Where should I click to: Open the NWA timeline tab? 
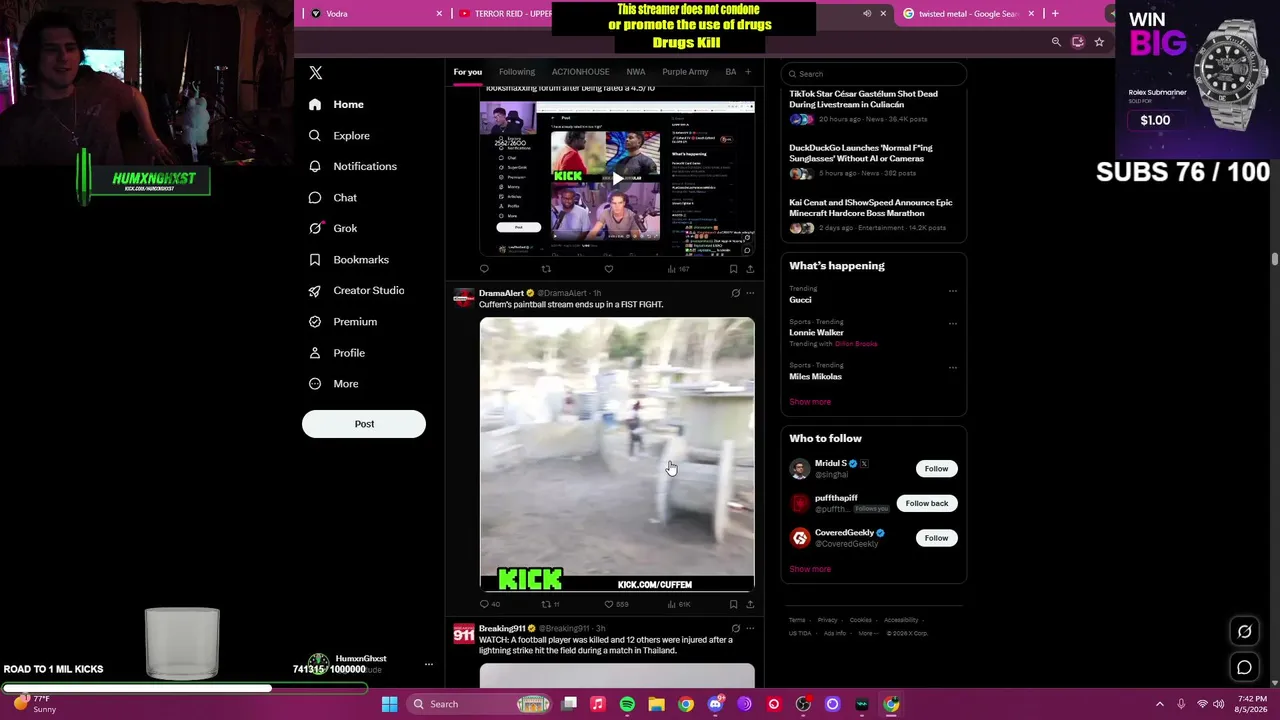coord(636,72)
